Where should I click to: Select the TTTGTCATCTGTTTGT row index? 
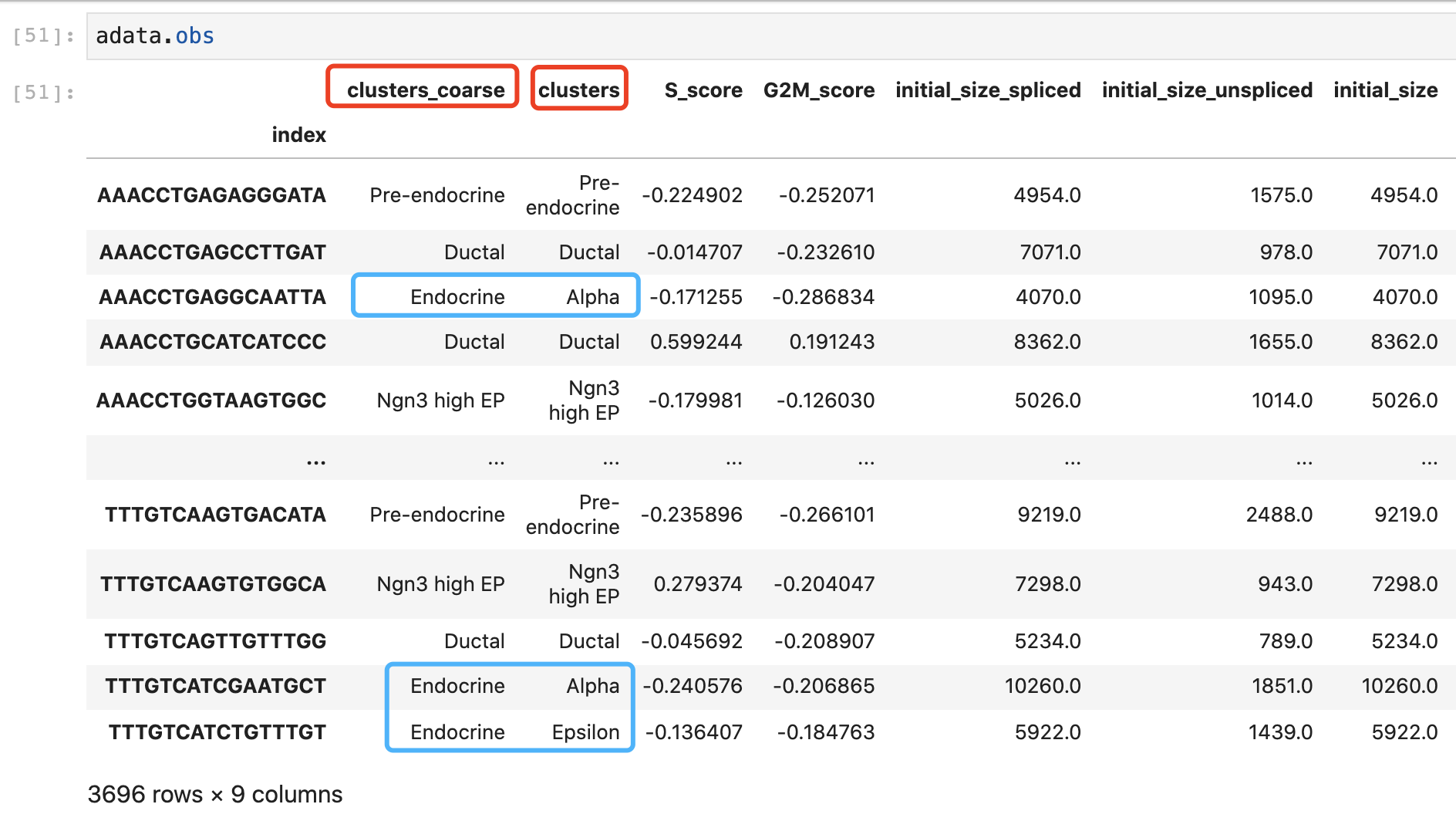[215, 731]
